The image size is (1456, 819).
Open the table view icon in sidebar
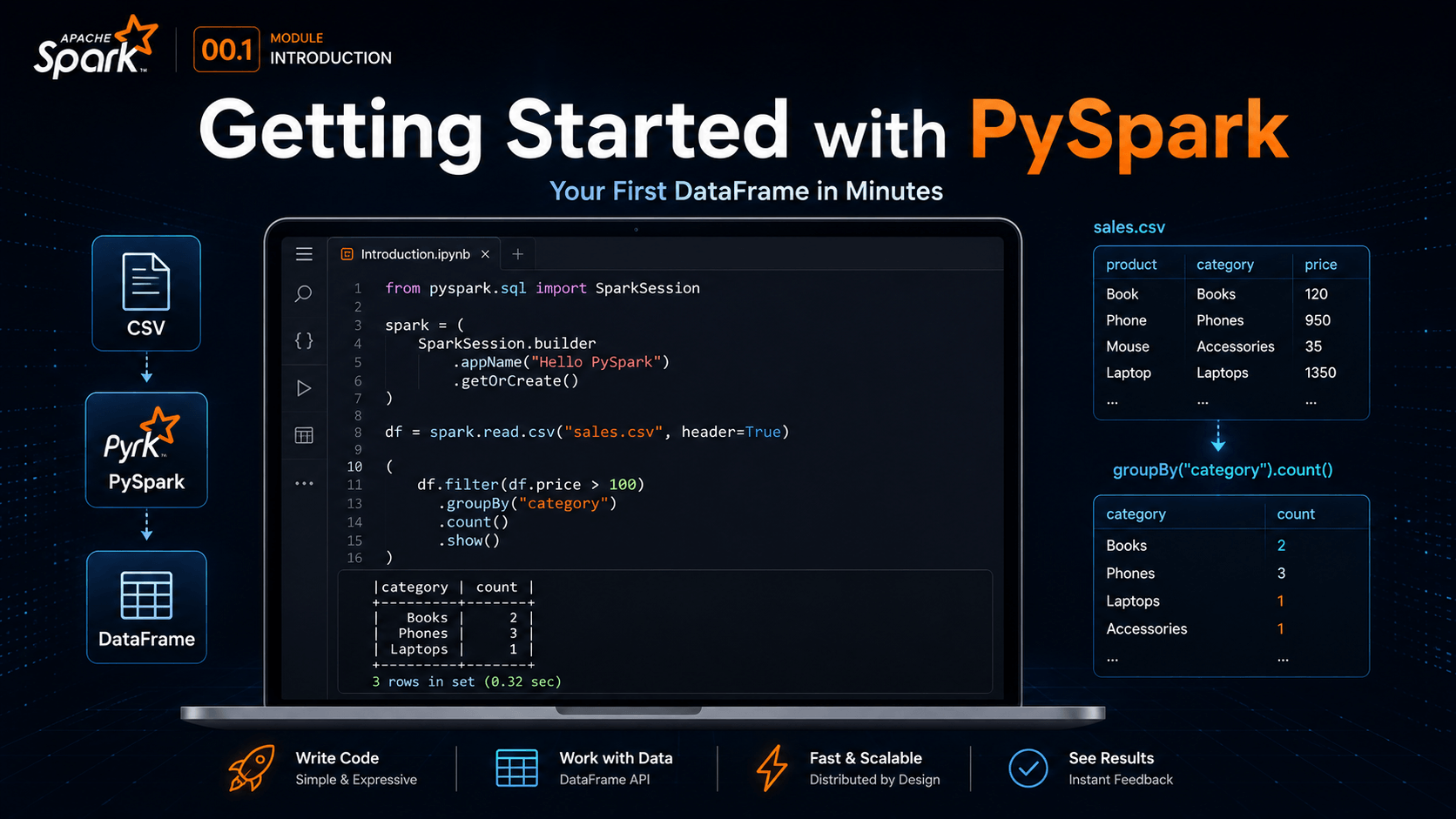coord(304,435)
